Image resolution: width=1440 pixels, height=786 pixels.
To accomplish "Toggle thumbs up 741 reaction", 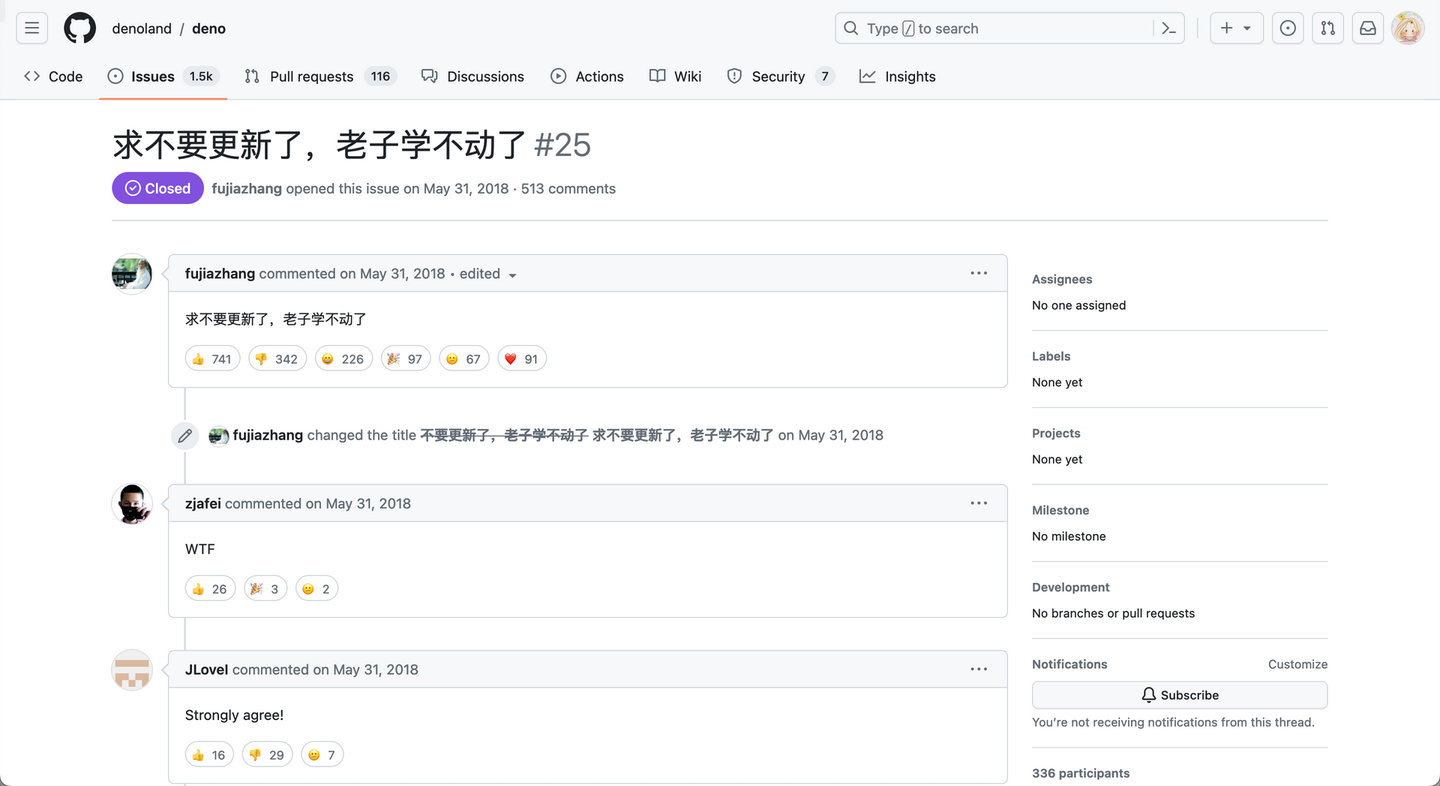I will [x=212, y=359].
